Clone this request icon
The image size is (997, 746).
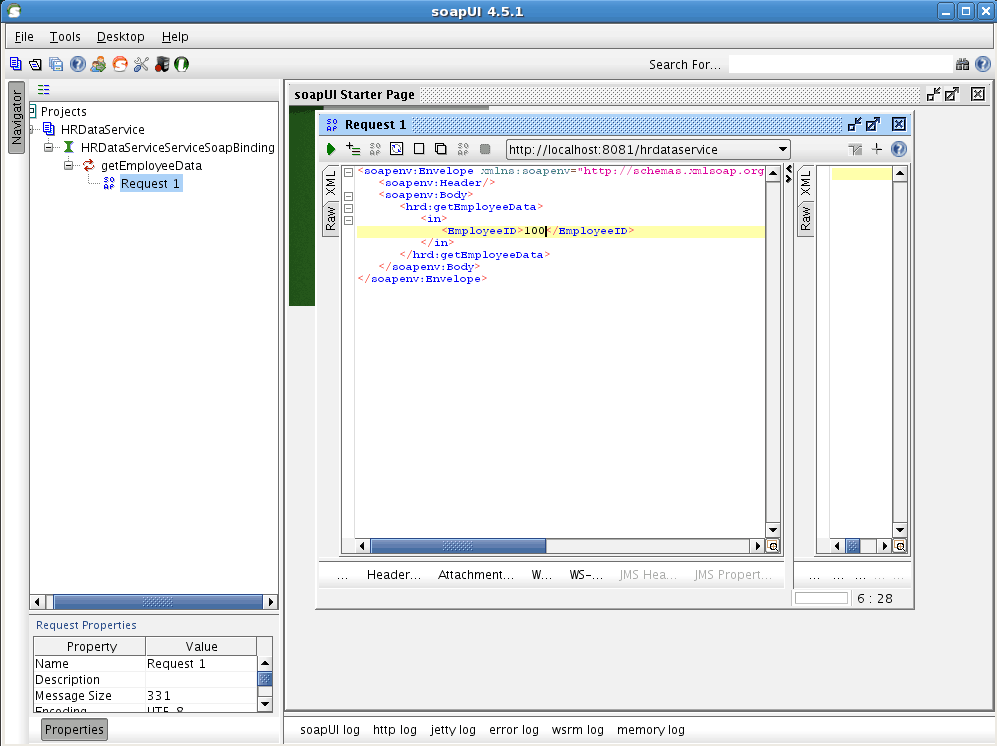point(441,149)
